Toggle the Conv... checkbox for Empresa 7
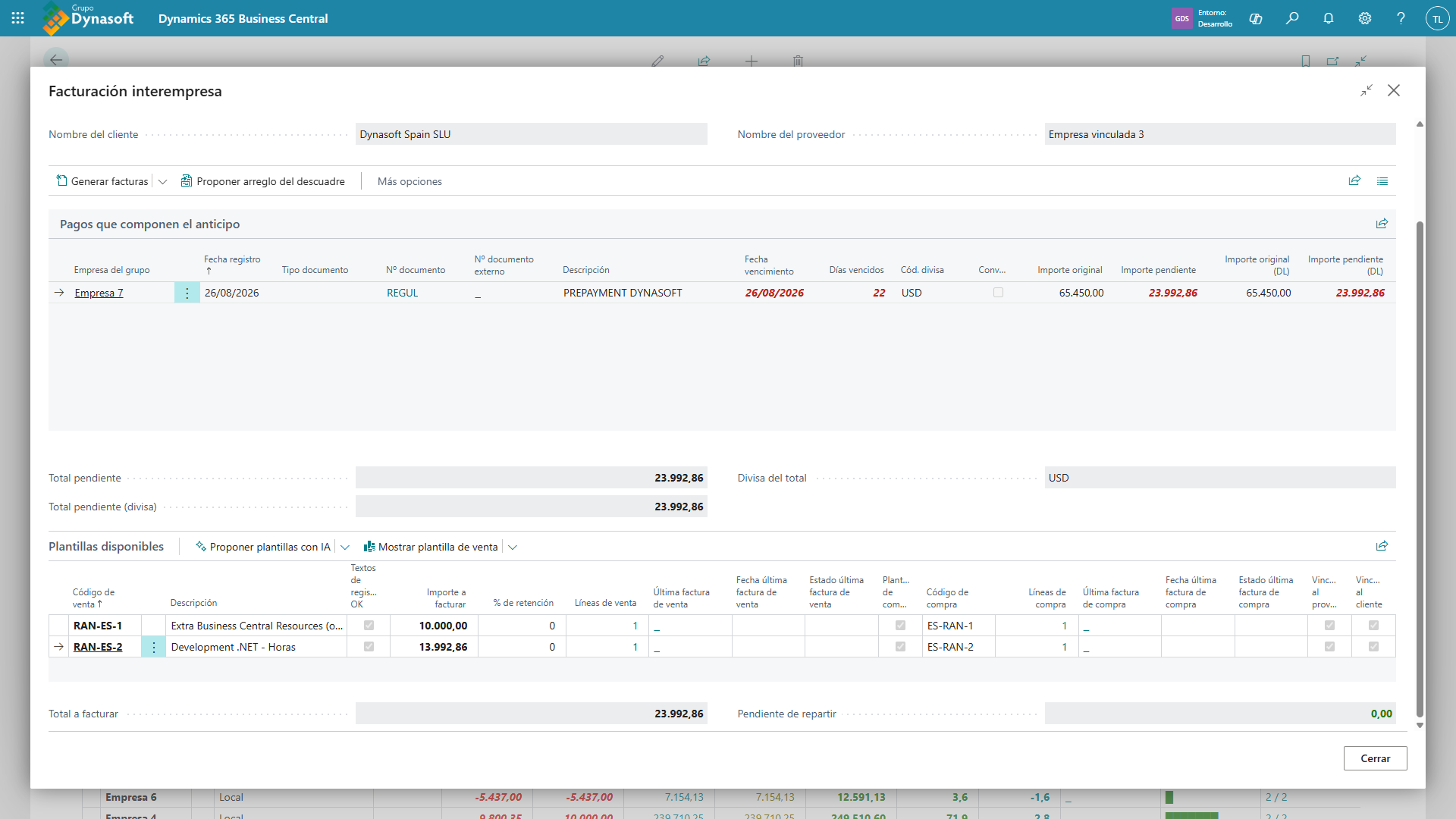1456x819 pixels. 998,293
